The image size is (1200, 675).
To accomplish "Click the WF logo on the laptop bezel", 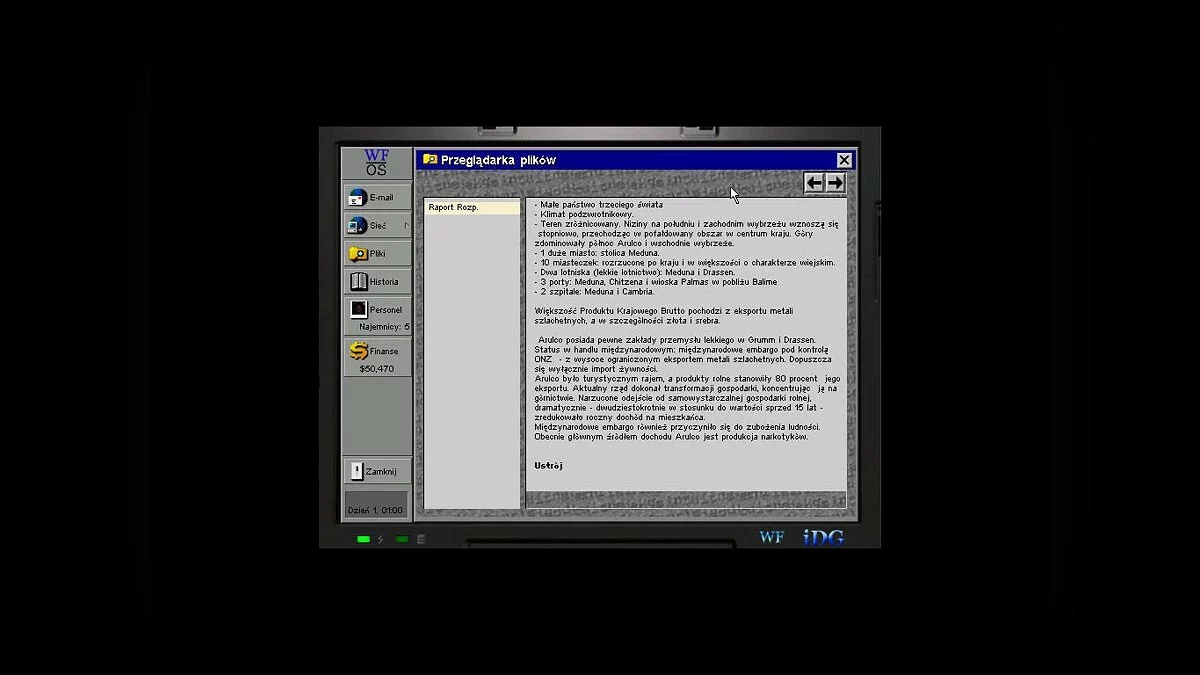I will tap(771, 538).
